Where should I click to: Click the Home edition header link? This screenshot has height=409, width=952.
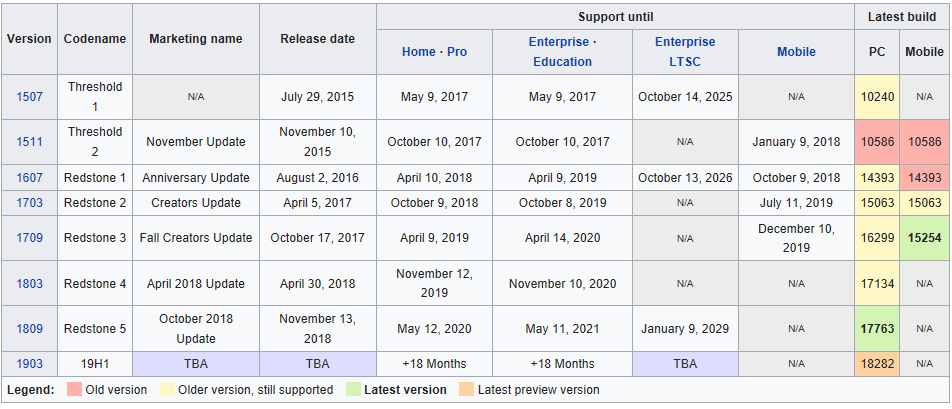click(x=418, y=52)
